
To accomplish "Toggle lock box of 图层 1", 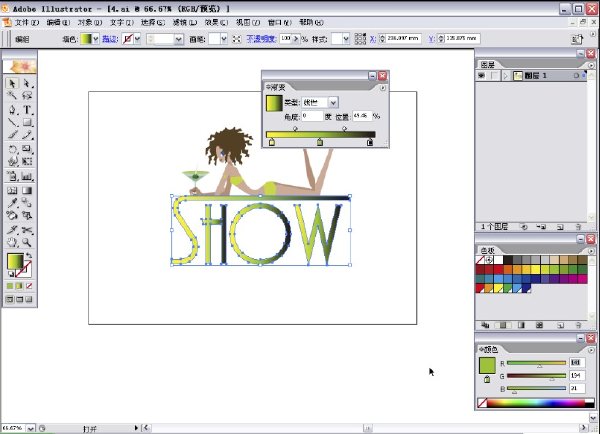I will (x=495, y=76).
